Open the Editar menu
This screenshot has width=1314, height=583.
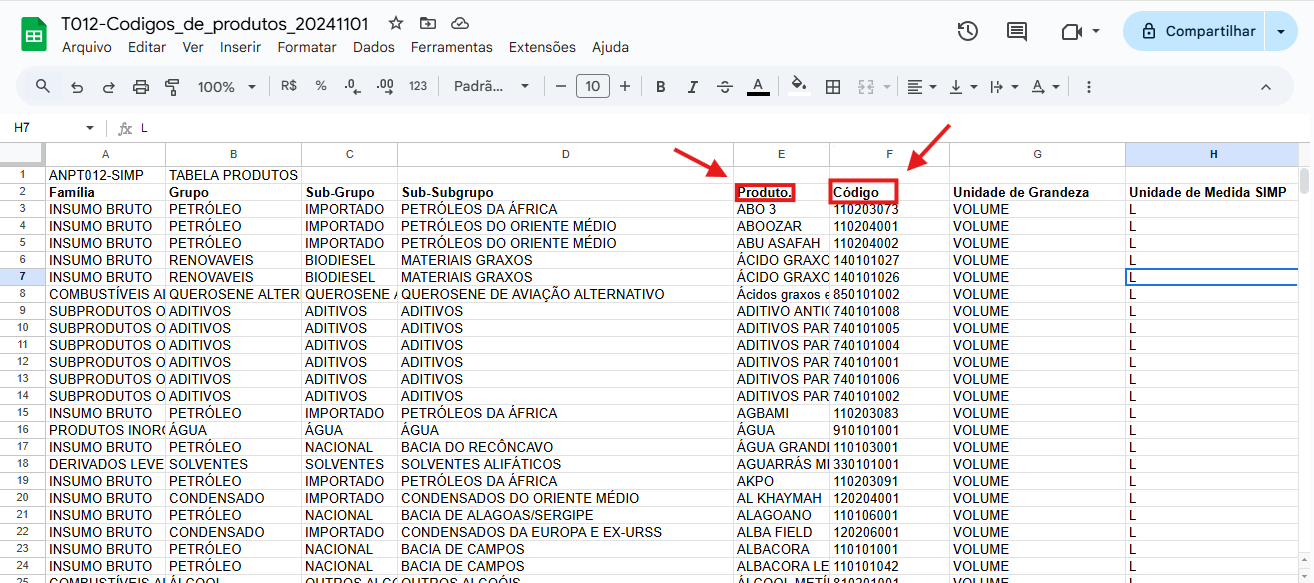(147, 47)
